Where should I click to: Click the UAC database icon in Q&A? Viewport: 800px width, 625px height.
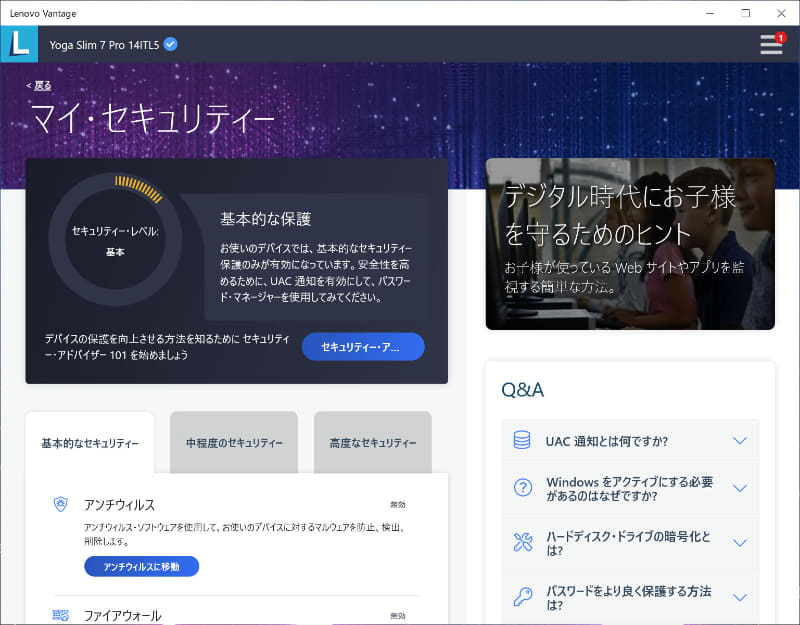[522, 440]
